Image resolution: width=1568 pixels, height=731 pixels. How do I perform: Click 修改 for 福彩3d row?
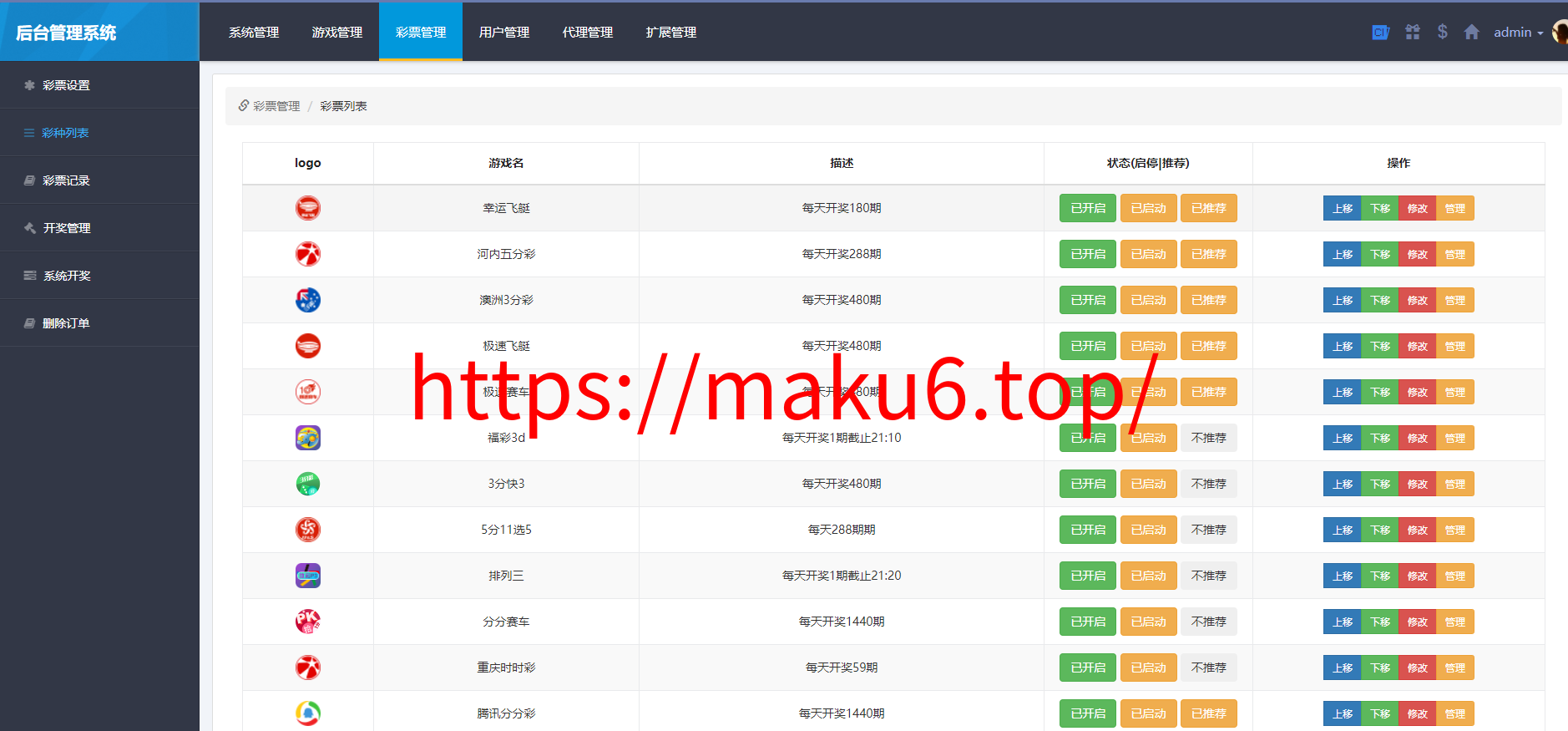point(1418,438)
